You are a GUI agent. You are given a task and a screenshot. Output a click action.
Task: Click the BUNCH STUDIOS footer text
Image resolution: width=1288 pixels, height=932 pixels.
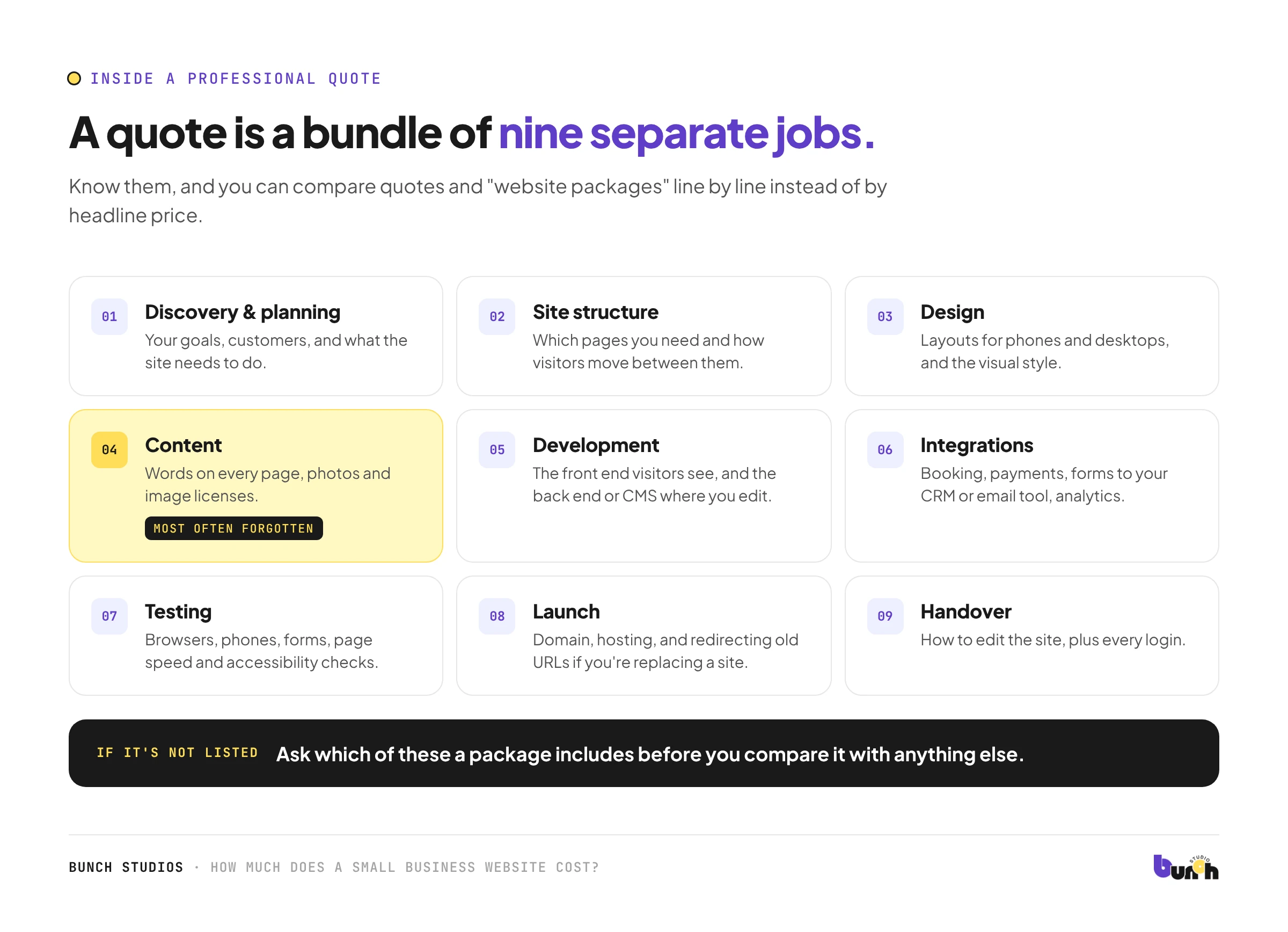click(126, 867)
